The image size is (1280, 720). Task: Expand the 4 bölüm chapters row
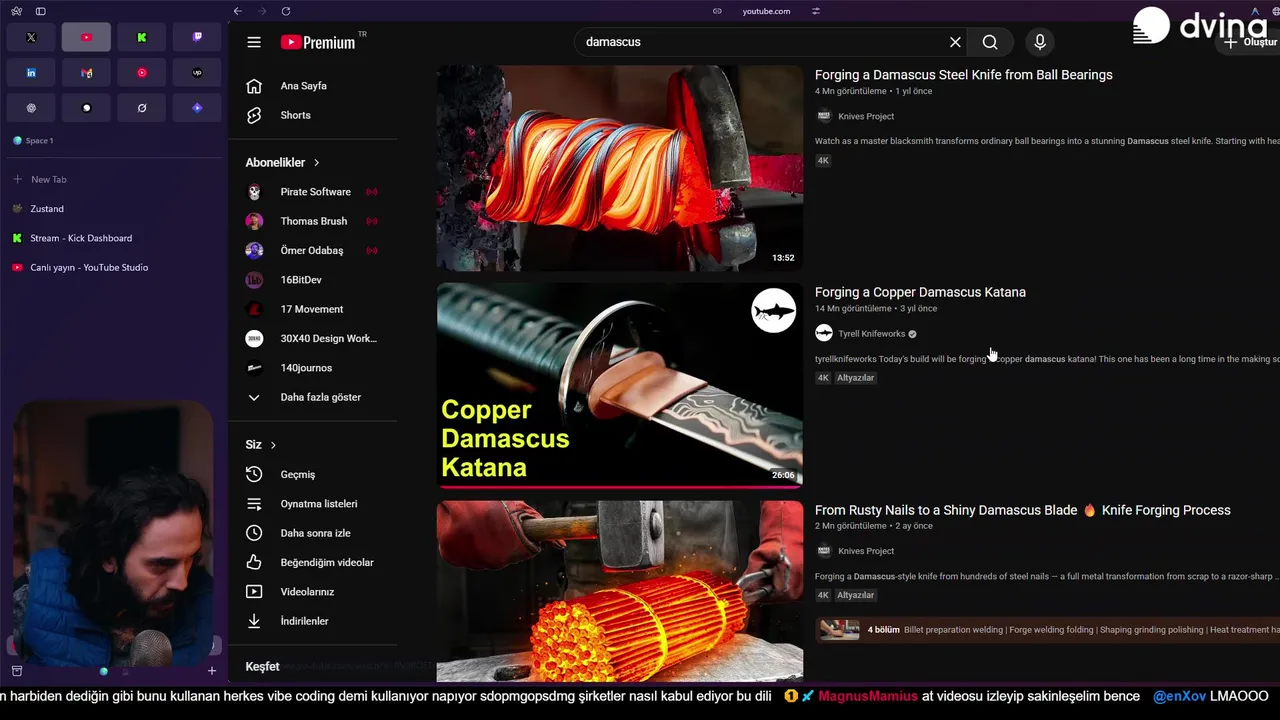[1047, 630]
